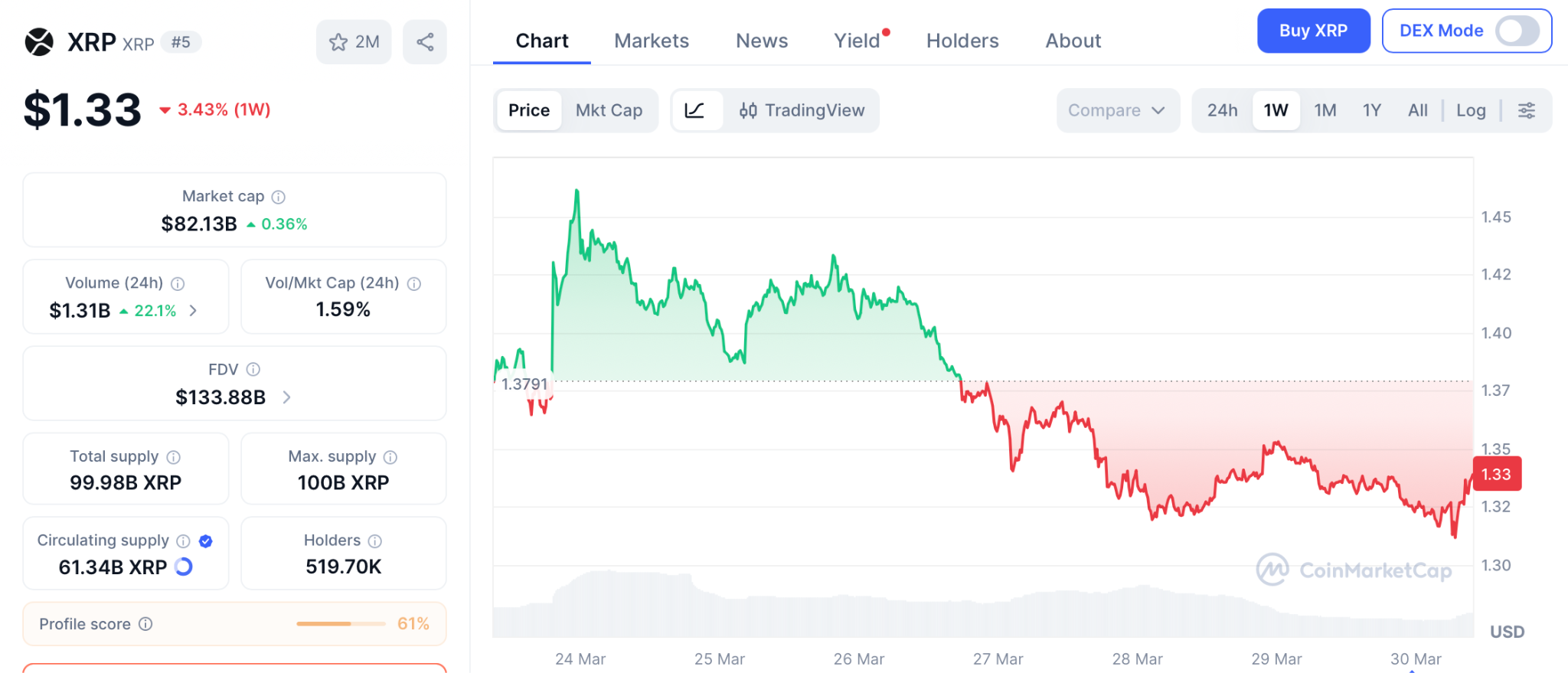Switch to the Markets tab
Screen dimensions: 1568x673
click(x=652, y=41)
